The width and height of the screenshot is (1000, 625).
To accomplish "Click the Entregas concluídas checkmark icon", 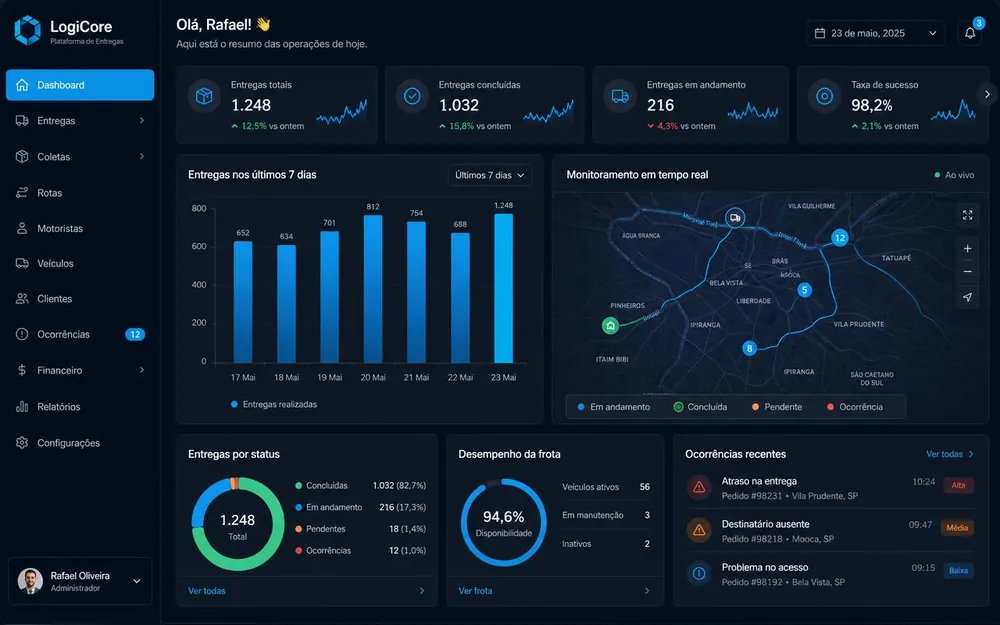I will click(412, 96).
